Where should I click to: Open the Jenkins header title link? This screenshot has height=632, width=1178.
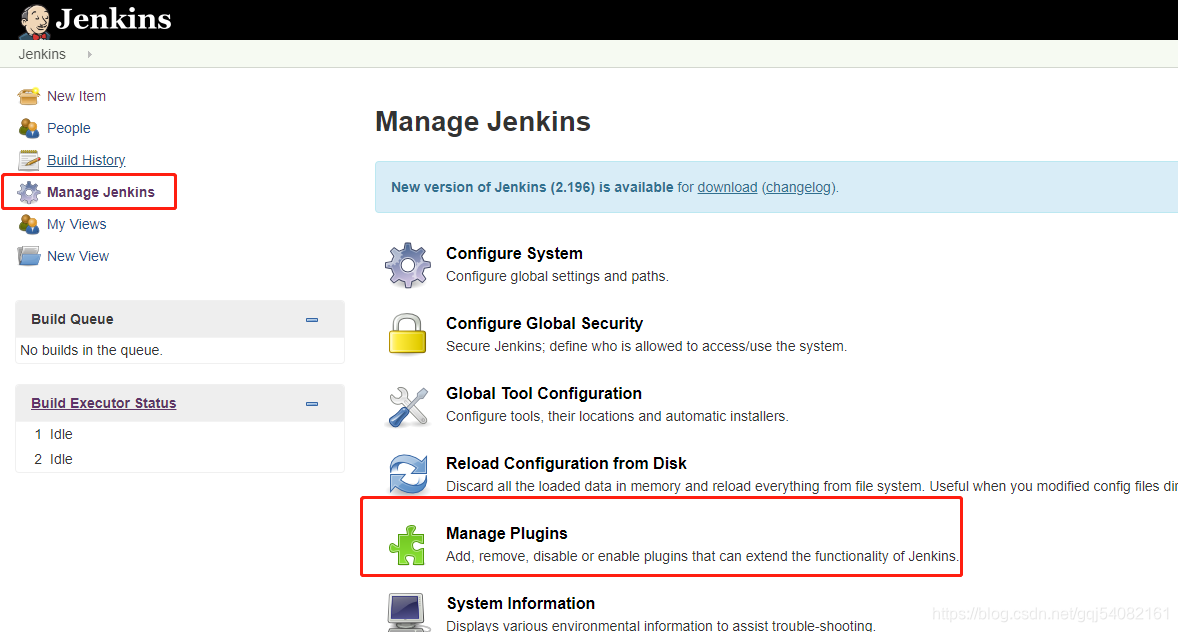[x=113, y=19]
